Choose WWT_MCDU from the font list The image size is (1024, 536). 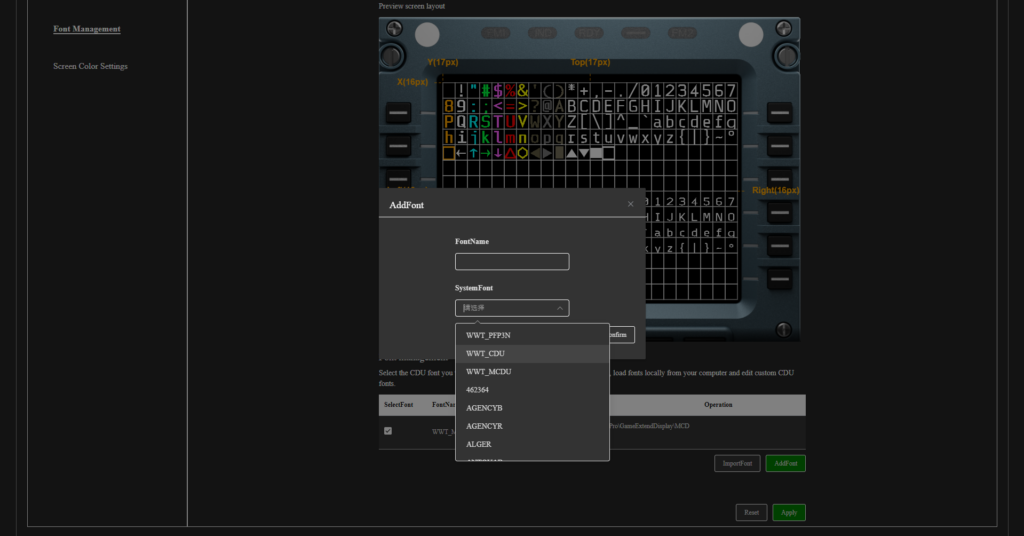(x=532, y=372)
